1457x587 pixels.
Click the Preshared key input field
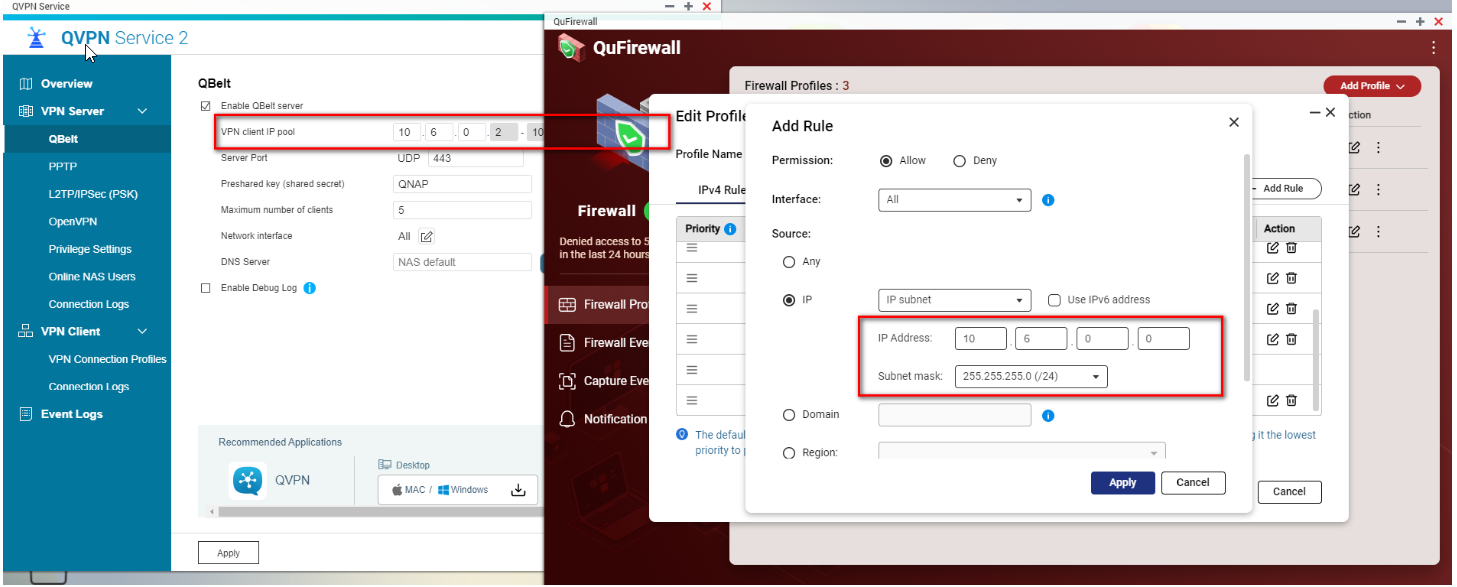[x=462, y=184]
